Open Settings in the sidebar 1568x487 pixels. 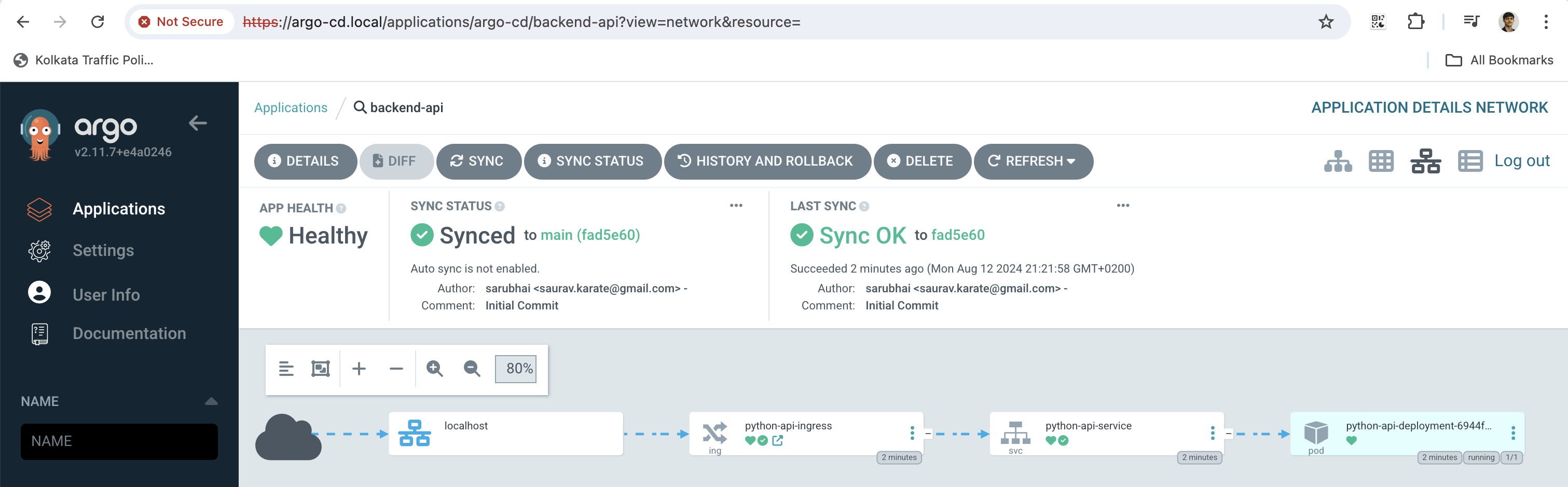(x=103, y=251)
